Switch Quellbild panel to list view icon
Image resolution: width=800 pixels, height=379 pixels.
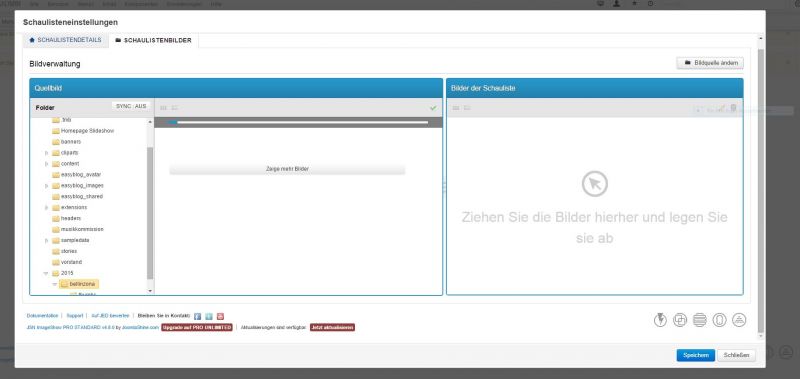174,108
